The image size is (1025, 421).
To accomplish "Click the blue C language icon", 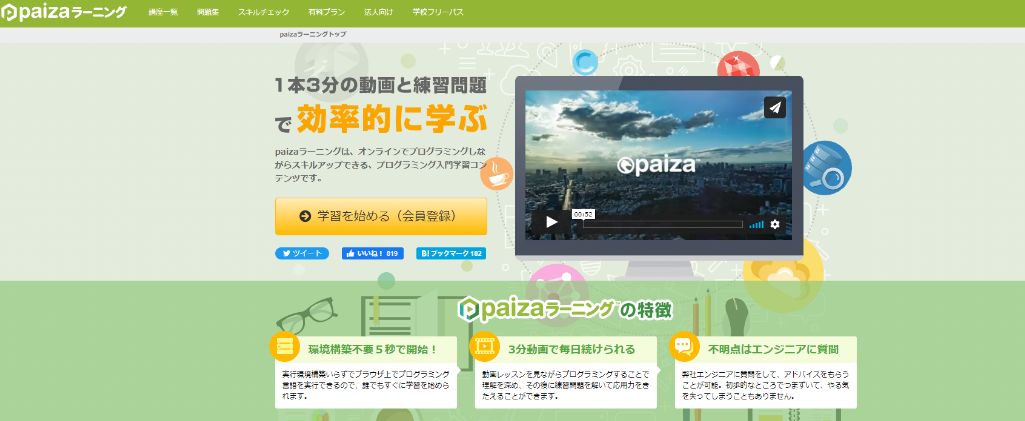I will pyautogui.click(x=584, y=63).
